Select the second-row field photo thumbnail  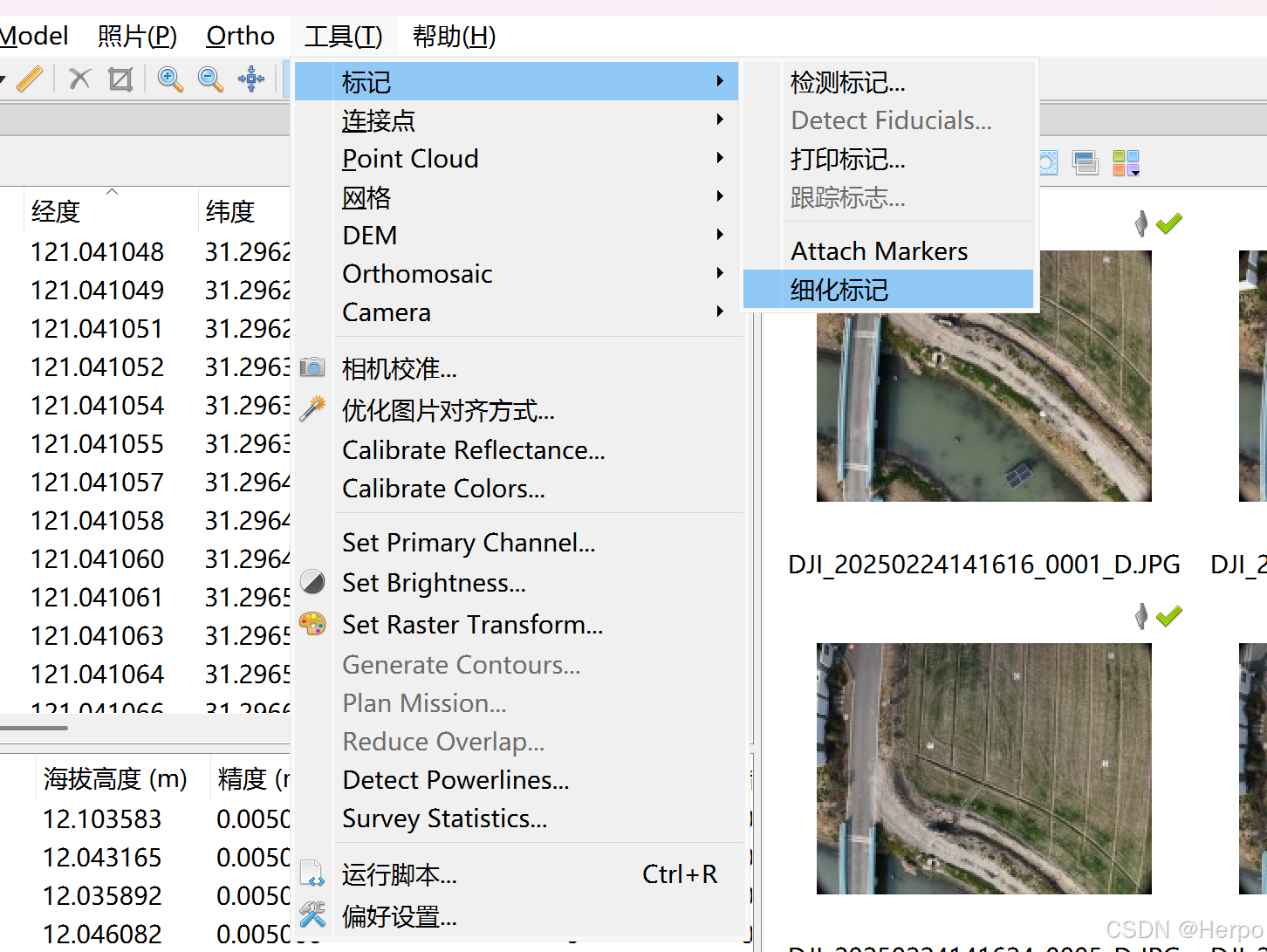coord(983,769)
